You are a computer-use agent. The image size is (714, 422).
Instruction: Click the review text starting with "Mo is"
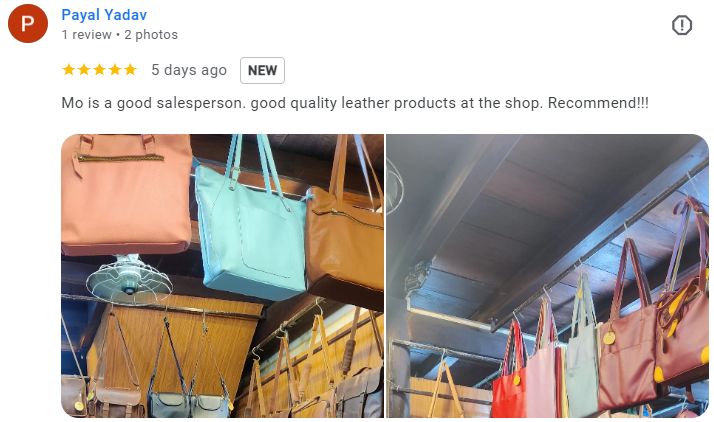[x=355, y=103]
